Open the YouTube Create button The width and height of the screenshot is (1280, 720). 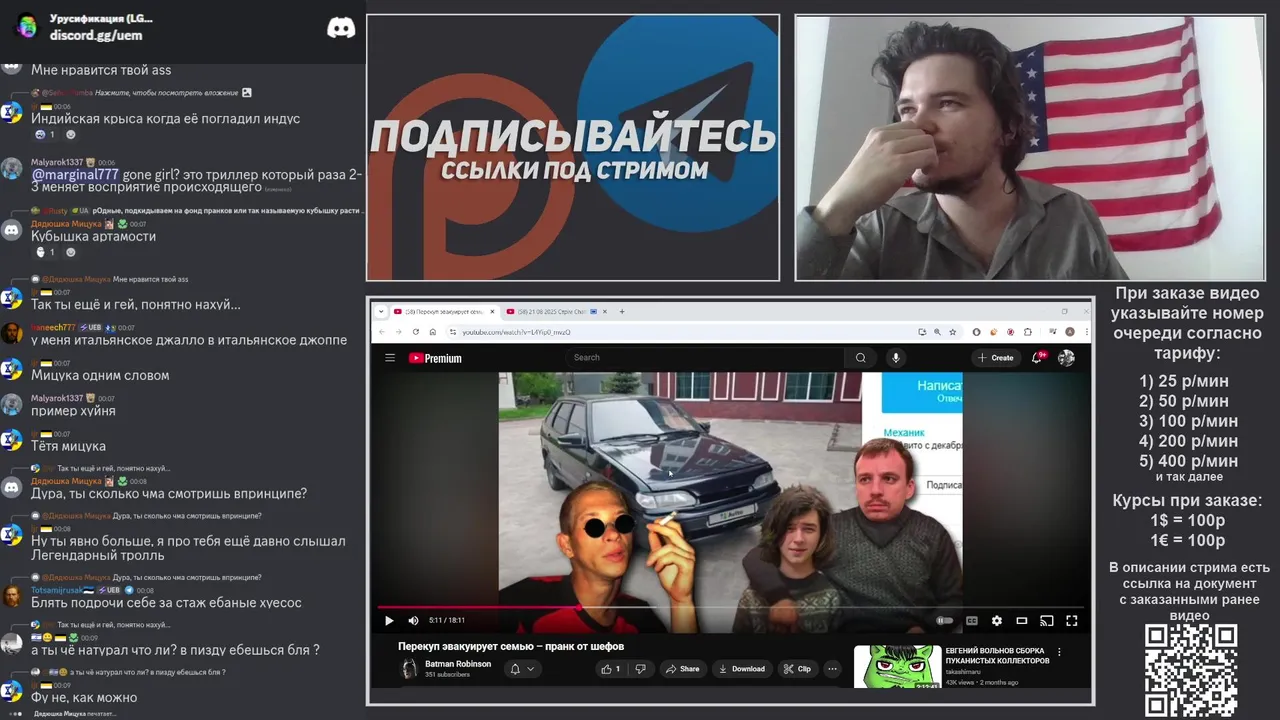[997, 358]
